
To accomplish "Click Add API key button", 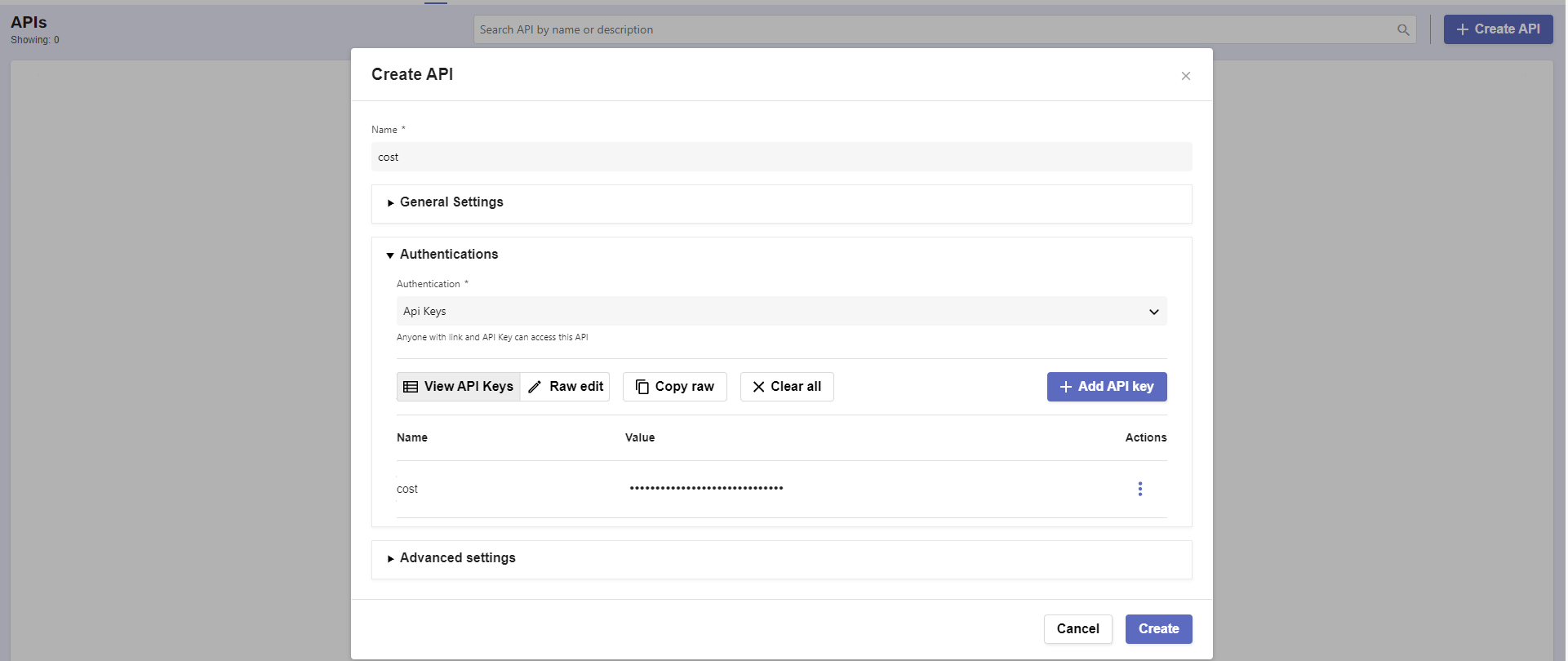I will pyautogui.click(x=1107, y=387).
